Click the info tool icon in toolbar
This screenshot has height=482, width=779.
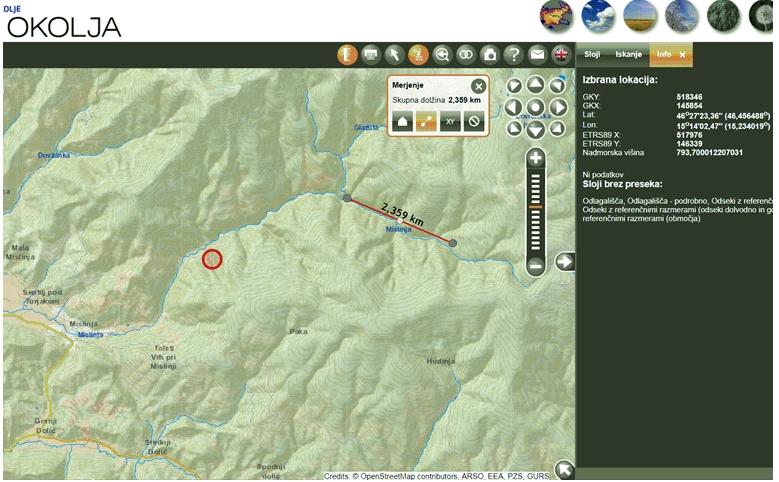click(x=347, y=55)
